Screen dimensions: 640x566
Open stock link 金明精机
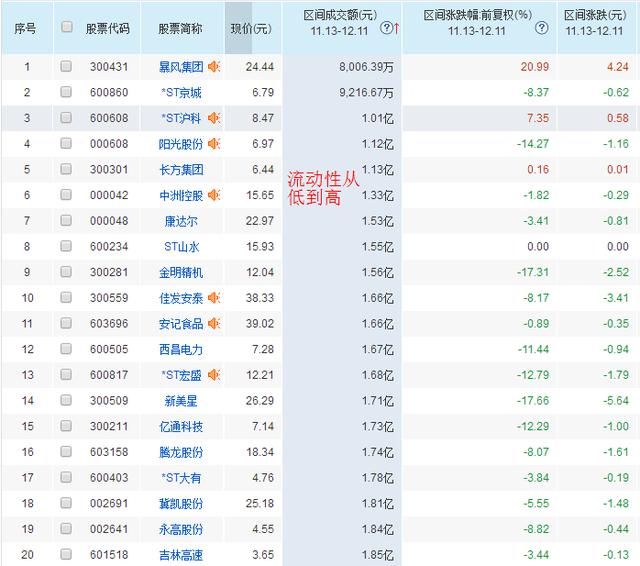click(x=181, y=272)
